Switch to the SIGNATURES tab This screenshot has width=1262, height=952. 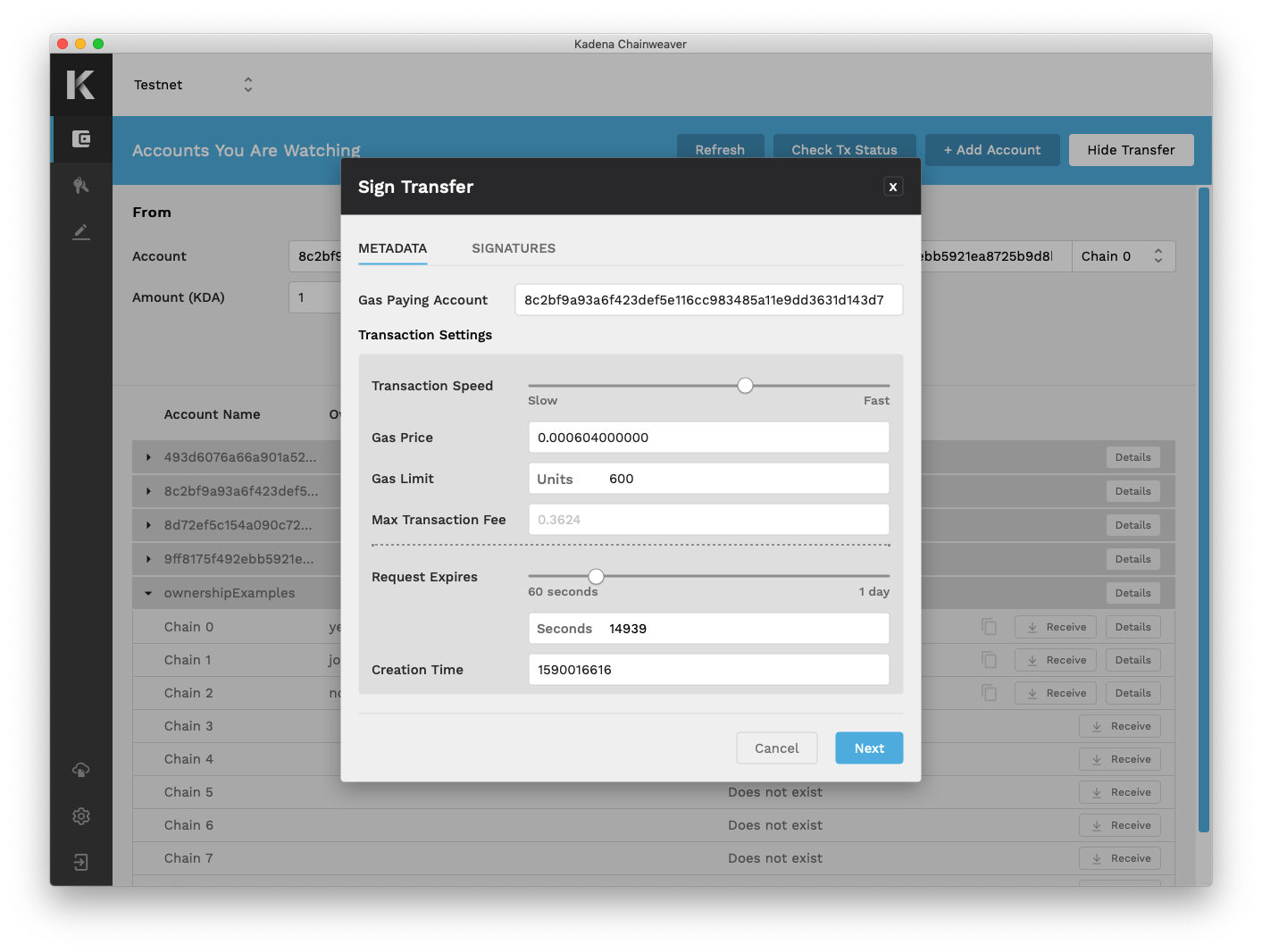(x=514, y=248)
